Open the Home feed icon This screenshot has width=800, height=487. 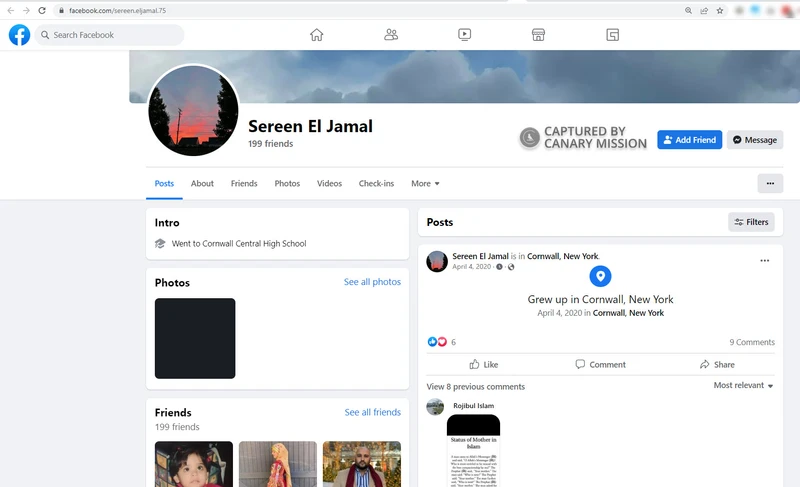[317, 35]
